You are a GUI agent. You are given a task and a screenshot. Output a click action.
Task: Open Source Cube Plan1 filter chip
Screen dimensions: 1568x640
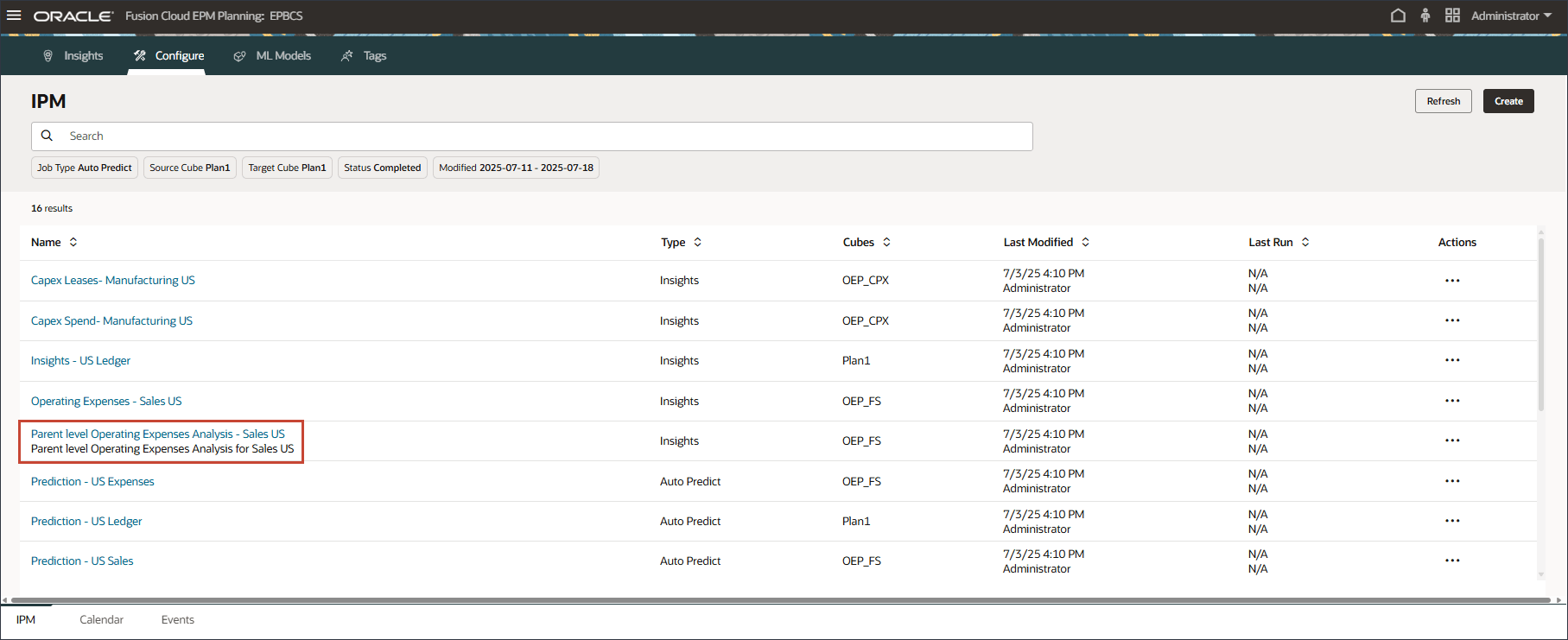point(190,168)
